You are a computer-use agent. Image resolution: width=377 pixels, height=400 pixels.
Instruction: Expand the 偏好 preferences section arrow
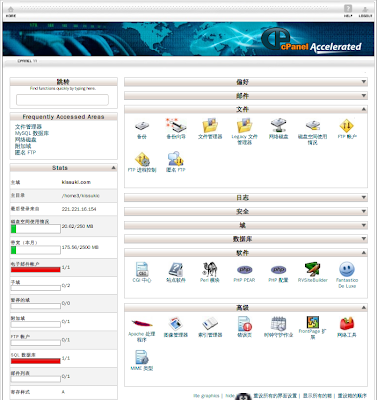click(x=364, y=81)
